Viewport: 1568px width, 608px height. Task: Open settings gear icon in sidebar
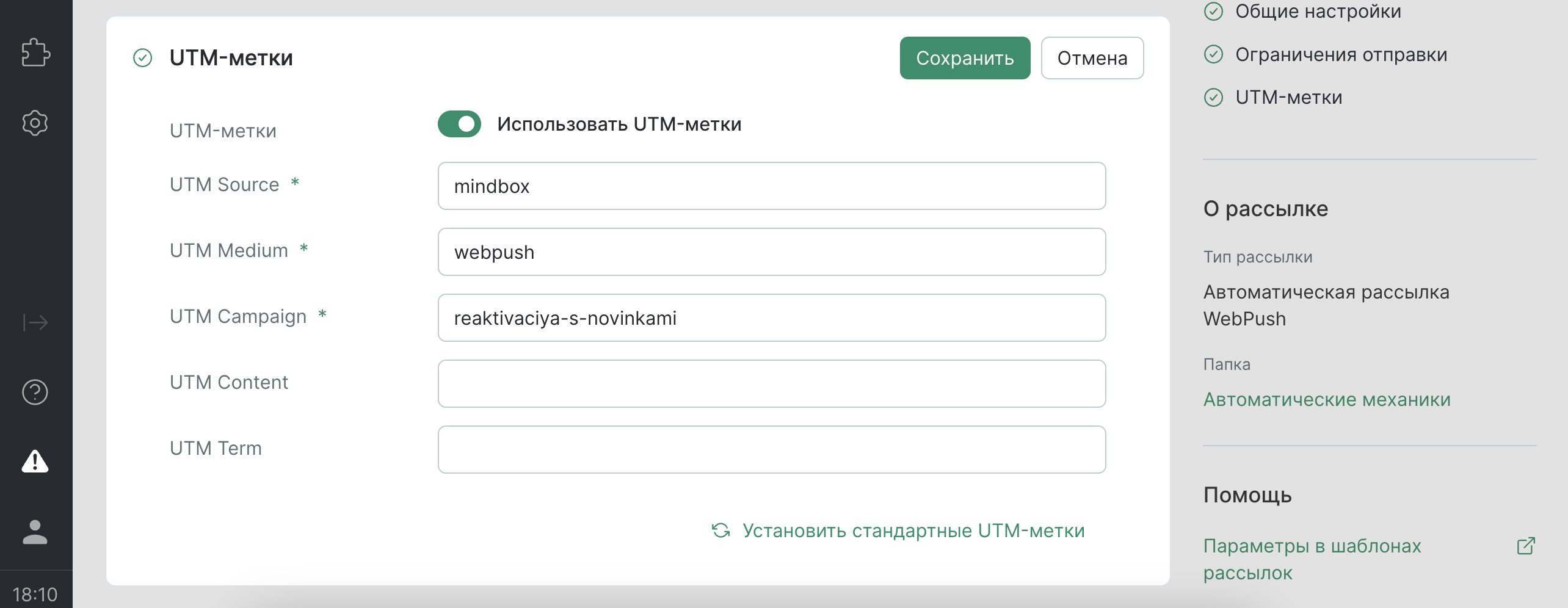(x=35, y=123)
